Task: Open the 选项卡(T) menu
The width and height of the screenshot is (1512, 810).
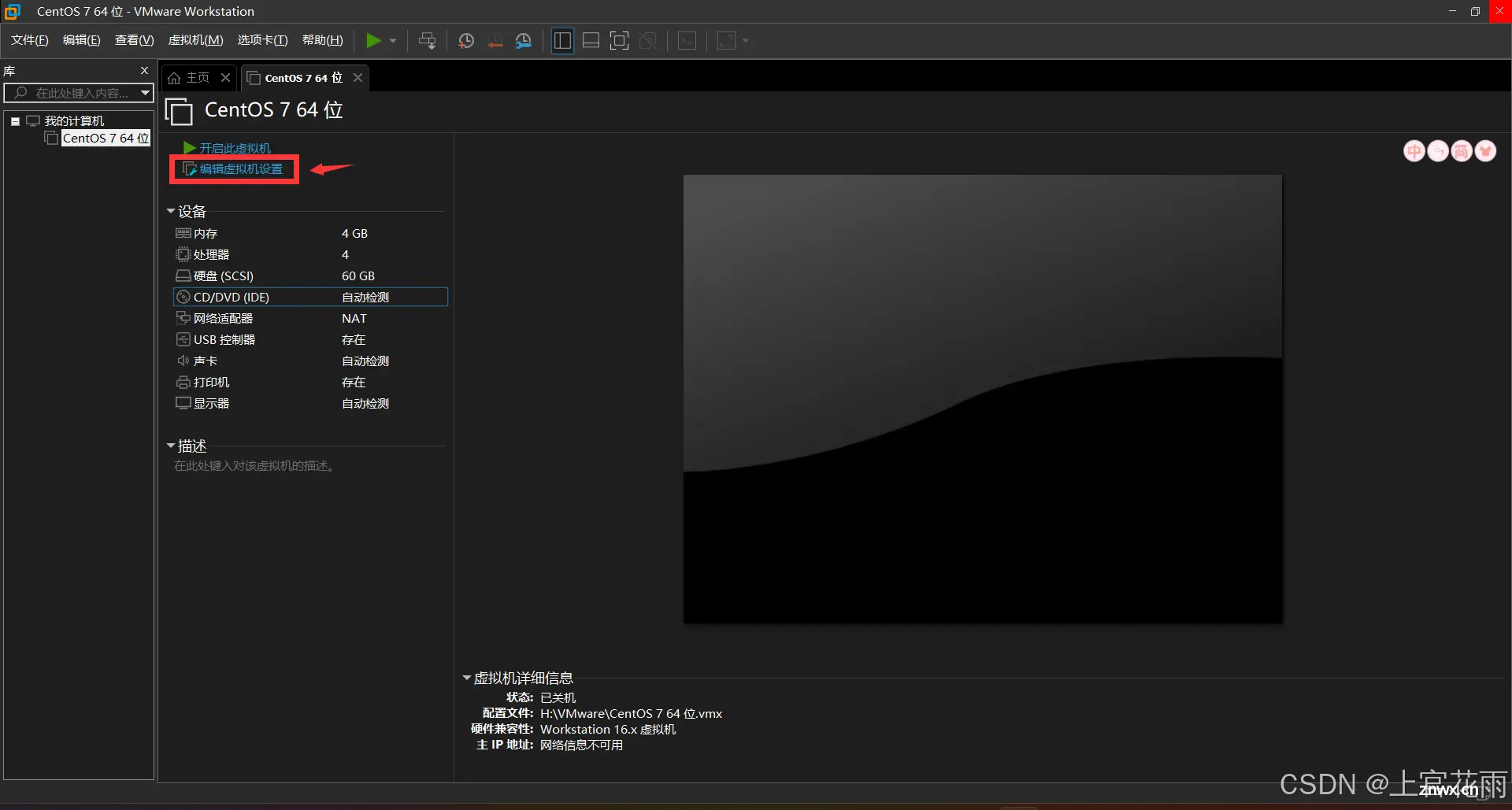Action: click(x=262, y=40)
